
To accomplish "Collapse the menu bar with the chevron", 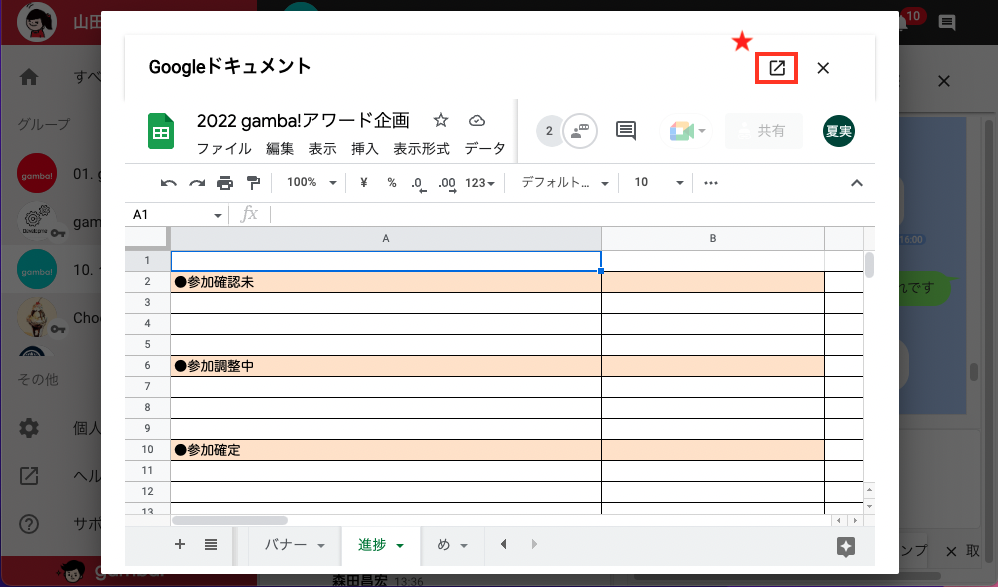I will click(x=857, y=183).
